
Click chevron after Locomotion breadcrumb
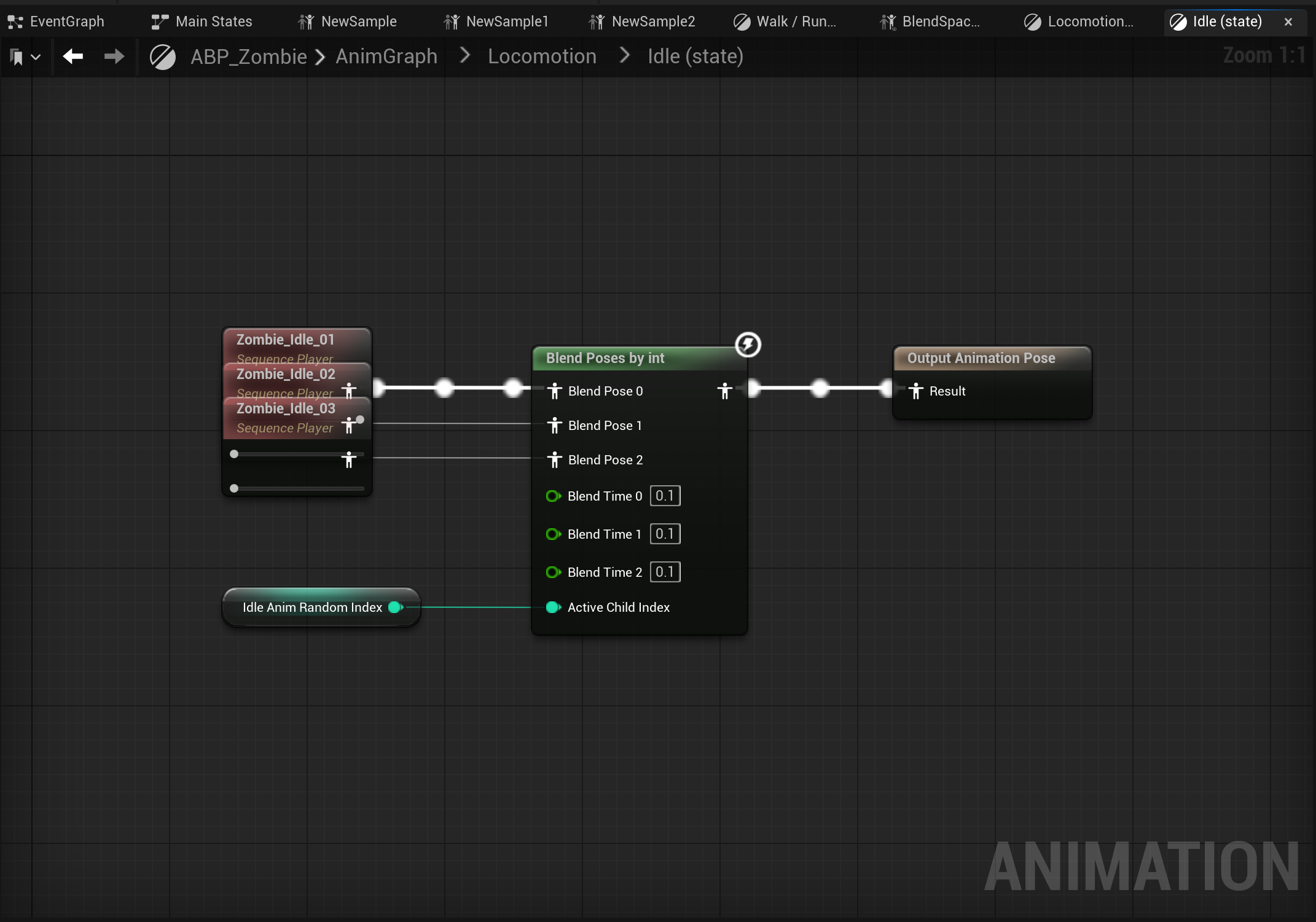tap(625, 56)
